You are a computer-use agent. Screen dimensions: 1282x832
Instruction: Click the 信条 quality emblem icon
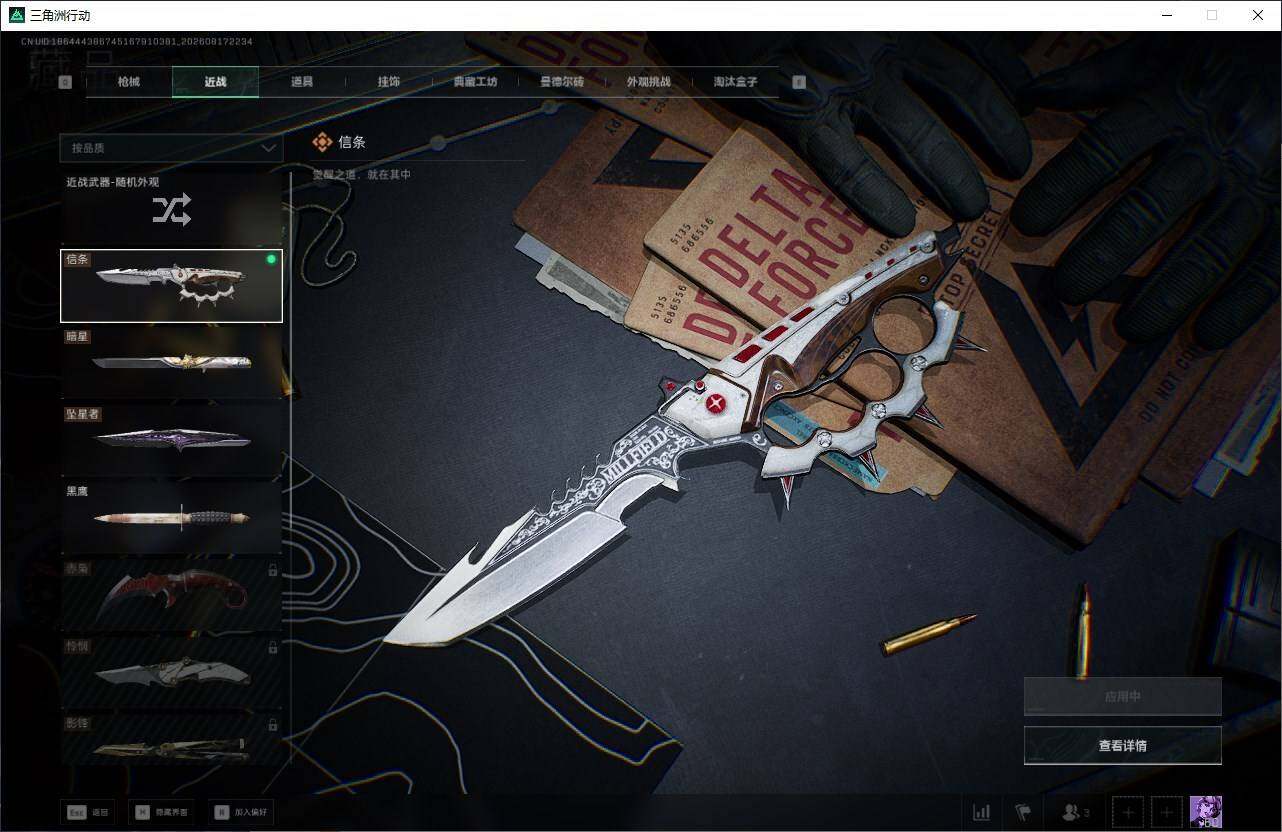coord(322,142)
